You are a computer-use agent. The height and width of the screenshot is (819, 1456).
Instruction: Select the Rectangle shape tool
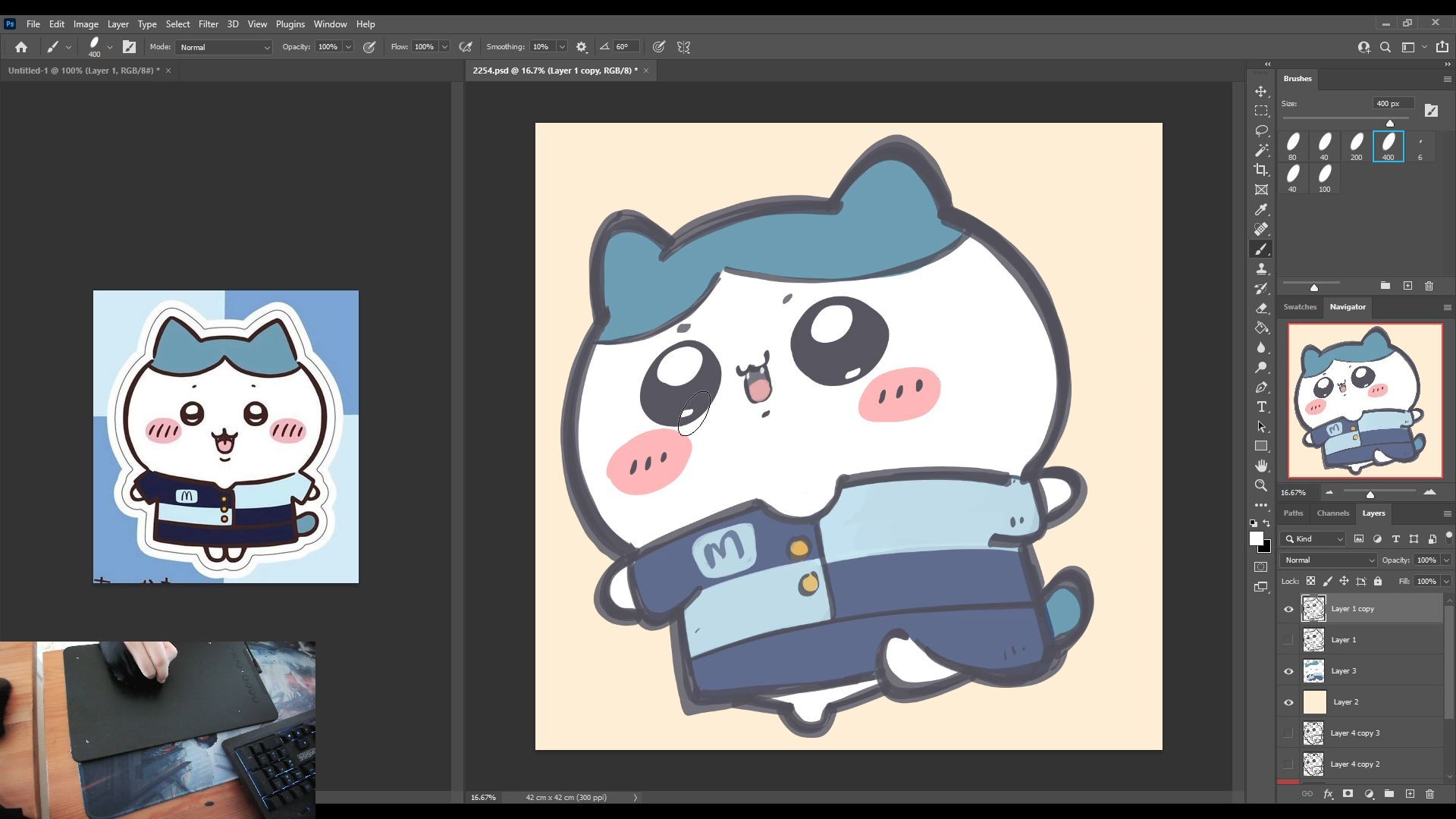(1261, 446)
